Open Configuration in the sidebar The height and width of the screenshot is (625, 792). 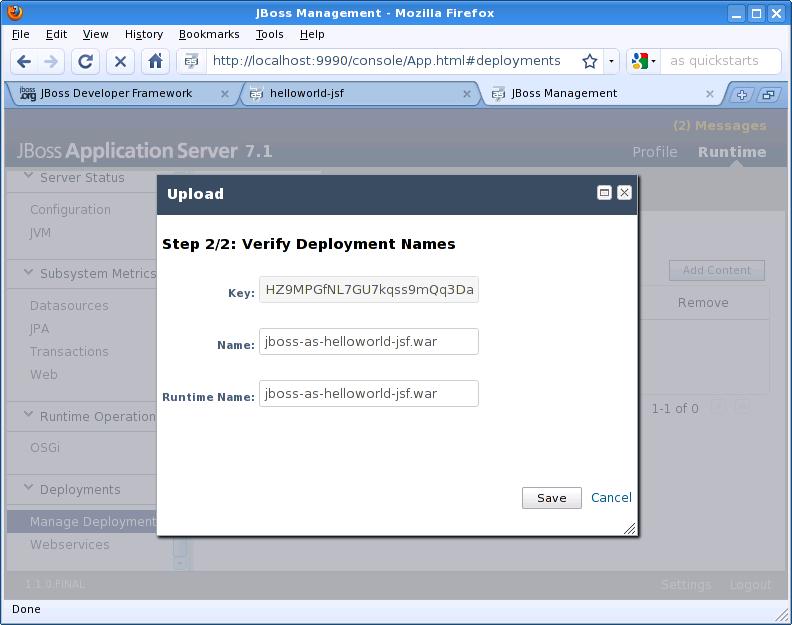coord(70,210)
